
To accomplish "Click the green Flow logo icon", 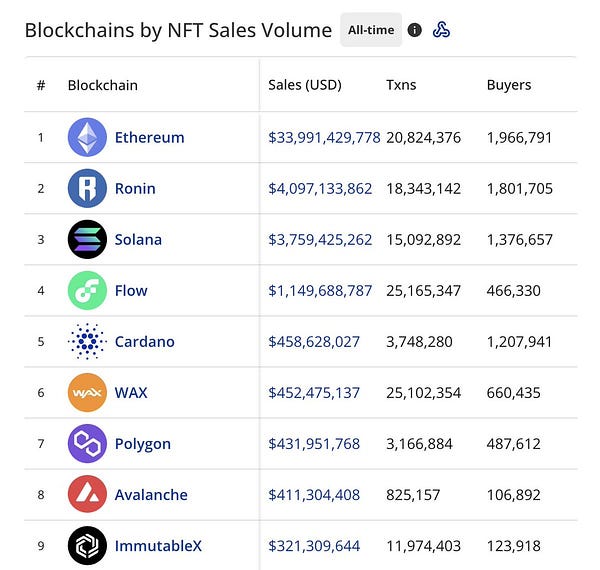I will pyautogui.click(x=87, y=290).
